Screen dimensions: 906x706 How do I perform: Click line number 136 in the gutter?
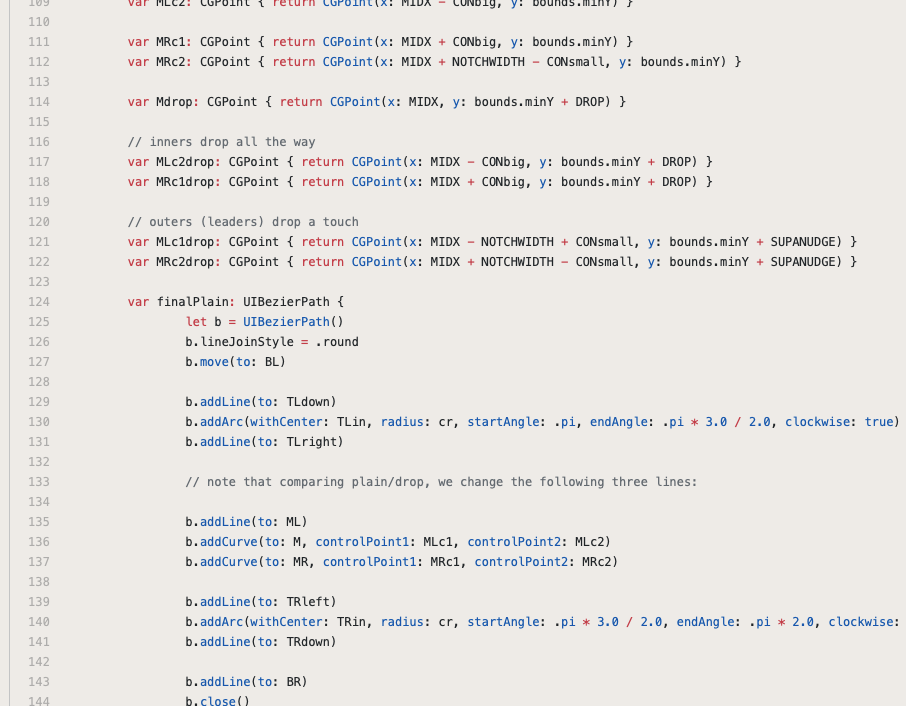point(39,542)
